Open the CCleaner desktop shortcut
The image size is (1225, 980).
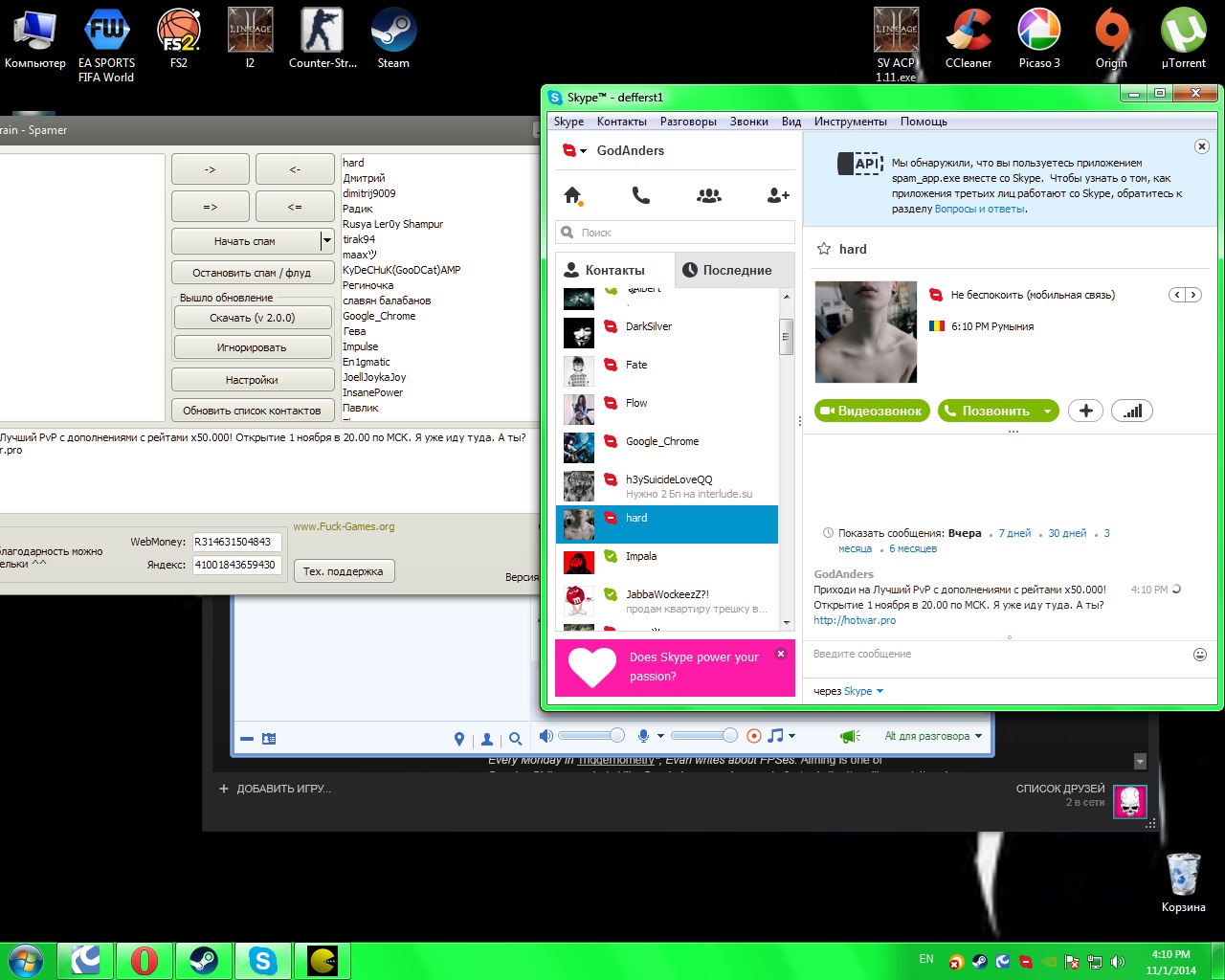[x=969, y=39]
